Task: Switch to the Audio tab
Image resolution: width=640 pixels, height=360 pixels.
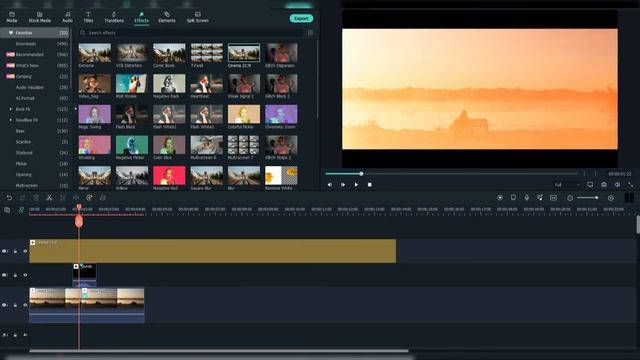Action: click(x=67, y=17)
